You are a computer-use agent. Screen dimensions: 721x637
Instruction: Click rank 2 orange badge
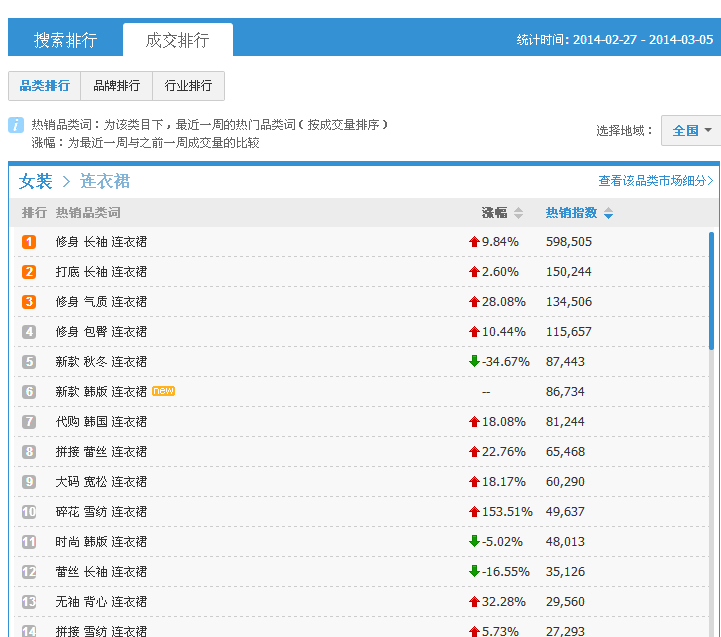click(29, 271)
